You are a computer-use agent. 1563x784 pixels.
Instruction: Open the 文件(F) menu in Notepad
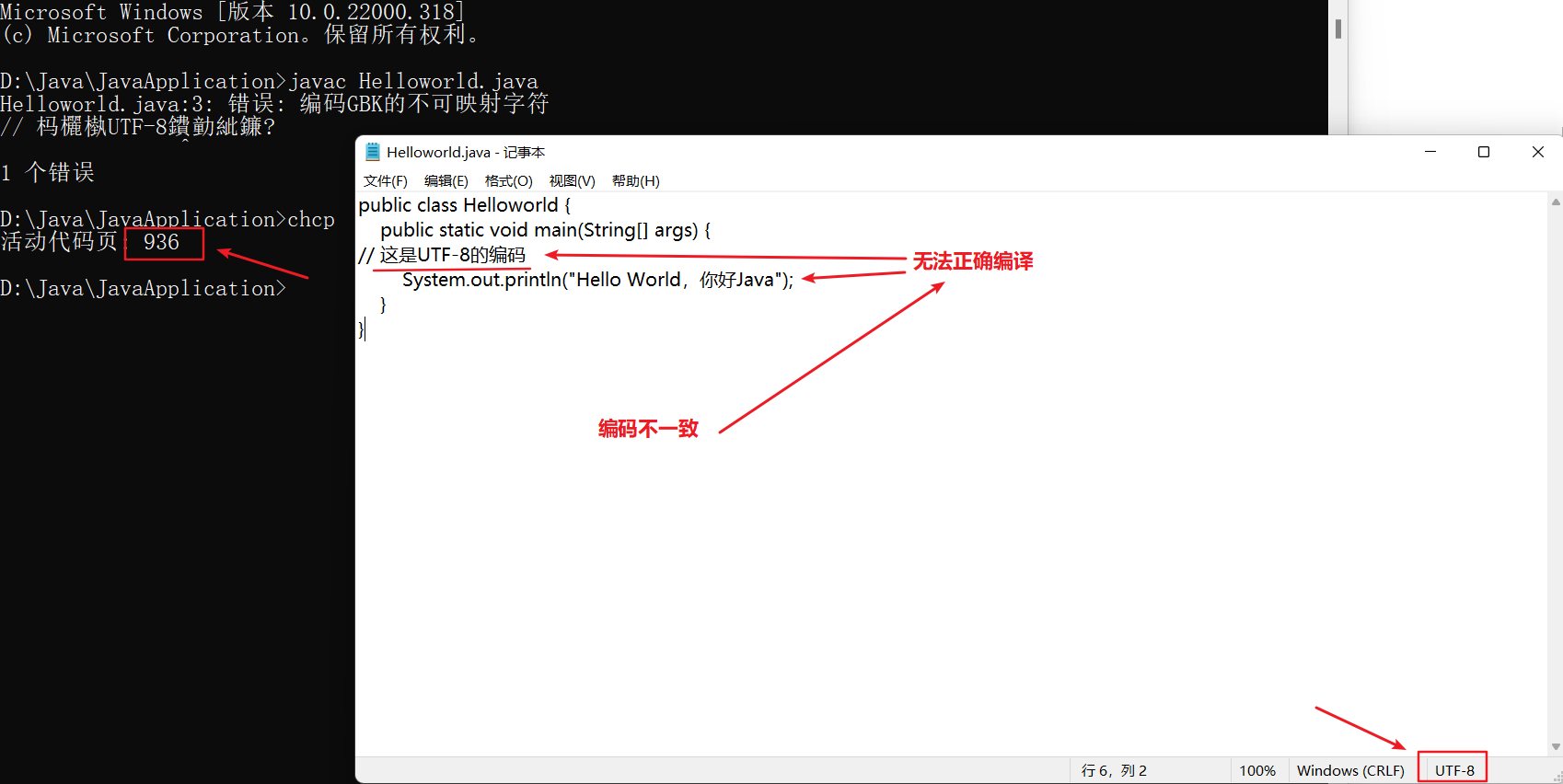point(385,181)
